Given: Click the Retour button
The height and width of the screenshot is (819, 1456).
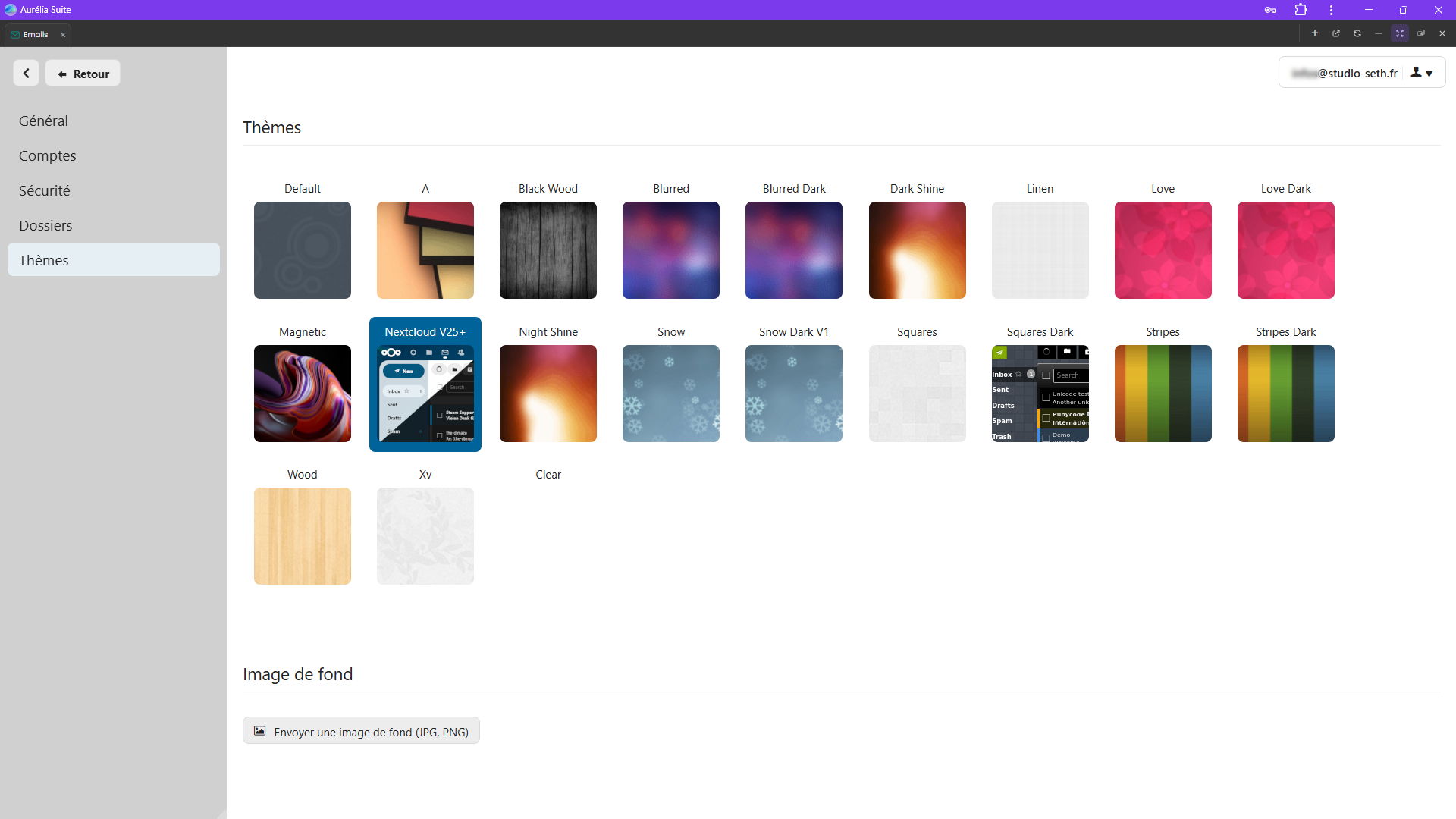Looking at the screenshot, I should click(83, 74).
